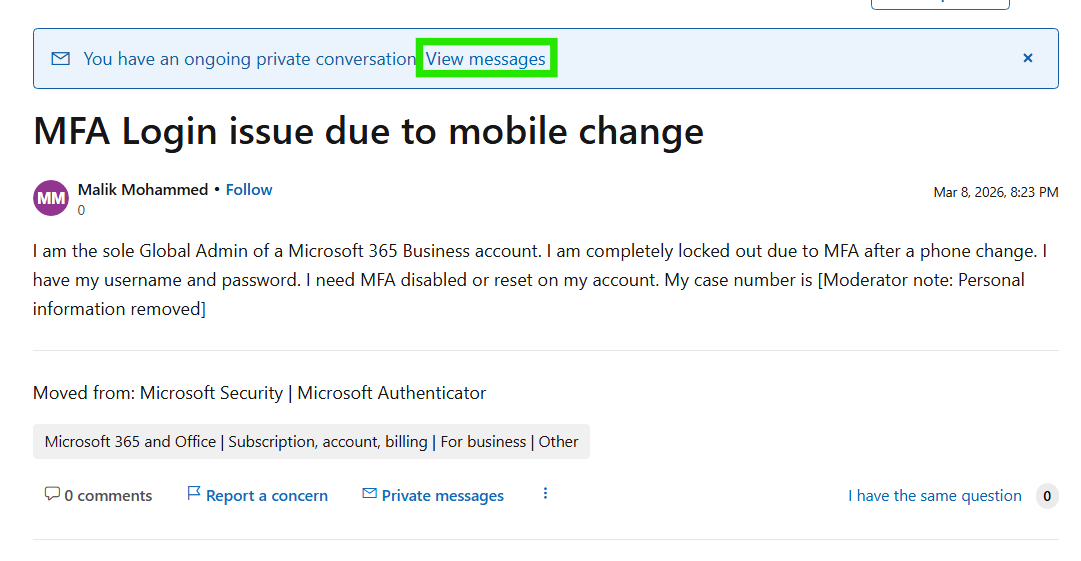This screenshot has height=561, width=1081.
Task: Open the View messages link
Action: tap(486, 59)
